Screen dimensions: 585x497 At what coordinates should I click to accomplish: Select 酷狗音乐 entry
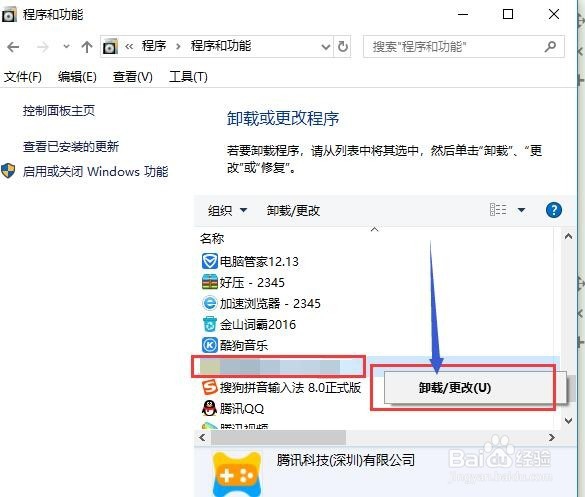[244, 346]
